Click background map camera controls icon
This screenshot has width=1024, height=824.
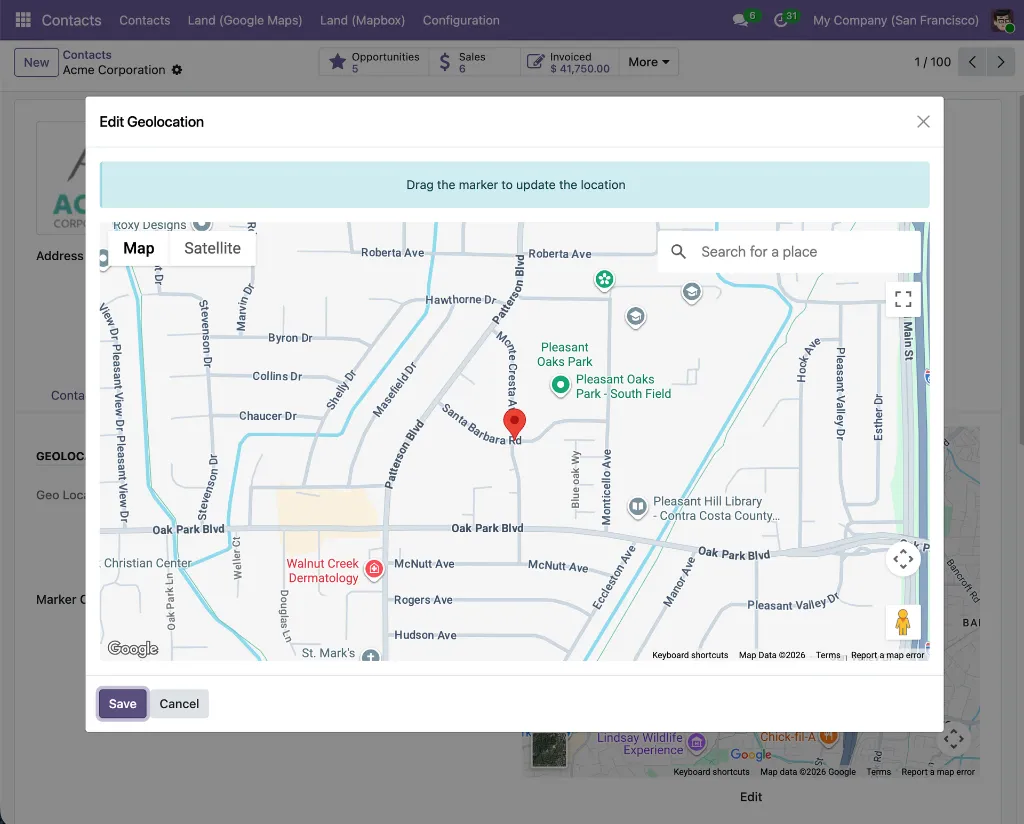click(953, 739)
